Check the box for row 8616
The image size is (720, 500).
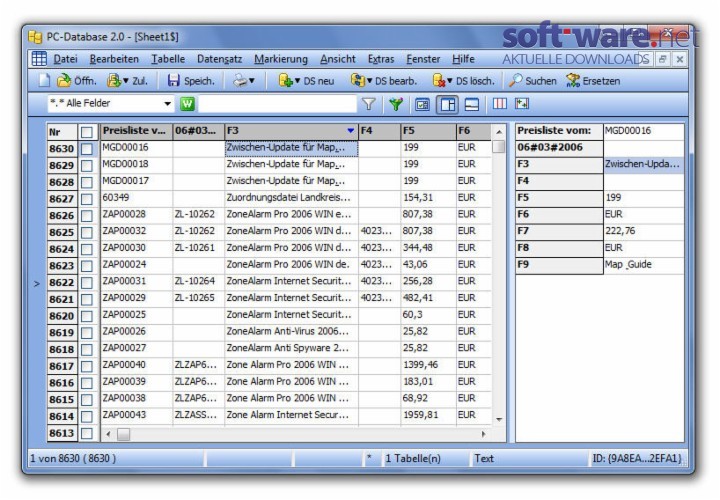point(86,383)
